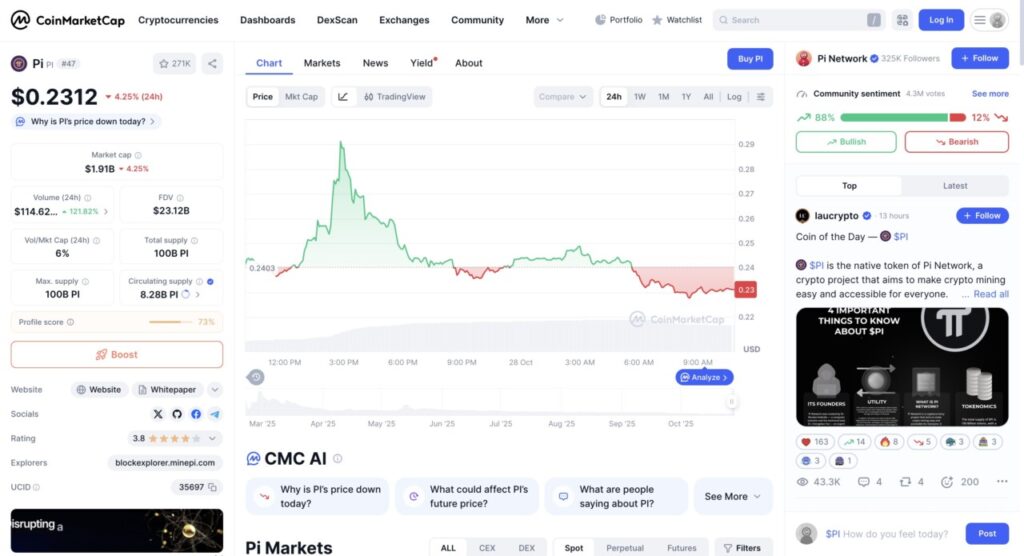This screenshot has width=1024, height=556.
Task: Open the X (Twitter) social icon
Action: (x=158, y=414)
